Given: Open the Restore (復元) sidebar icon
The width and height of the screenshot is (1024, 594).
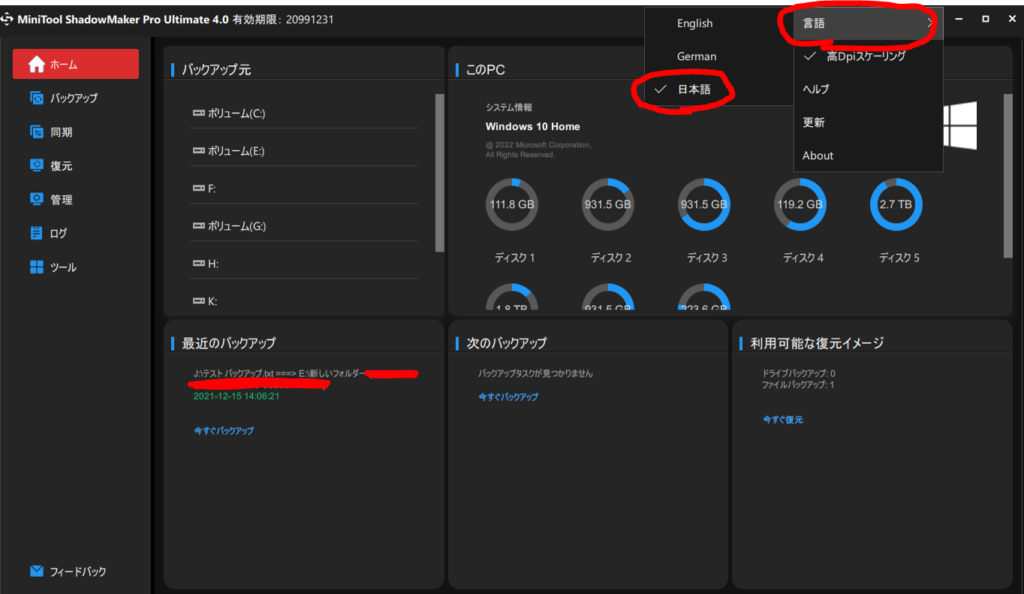Looking at the screenshot, I should (x=37, y=166).
